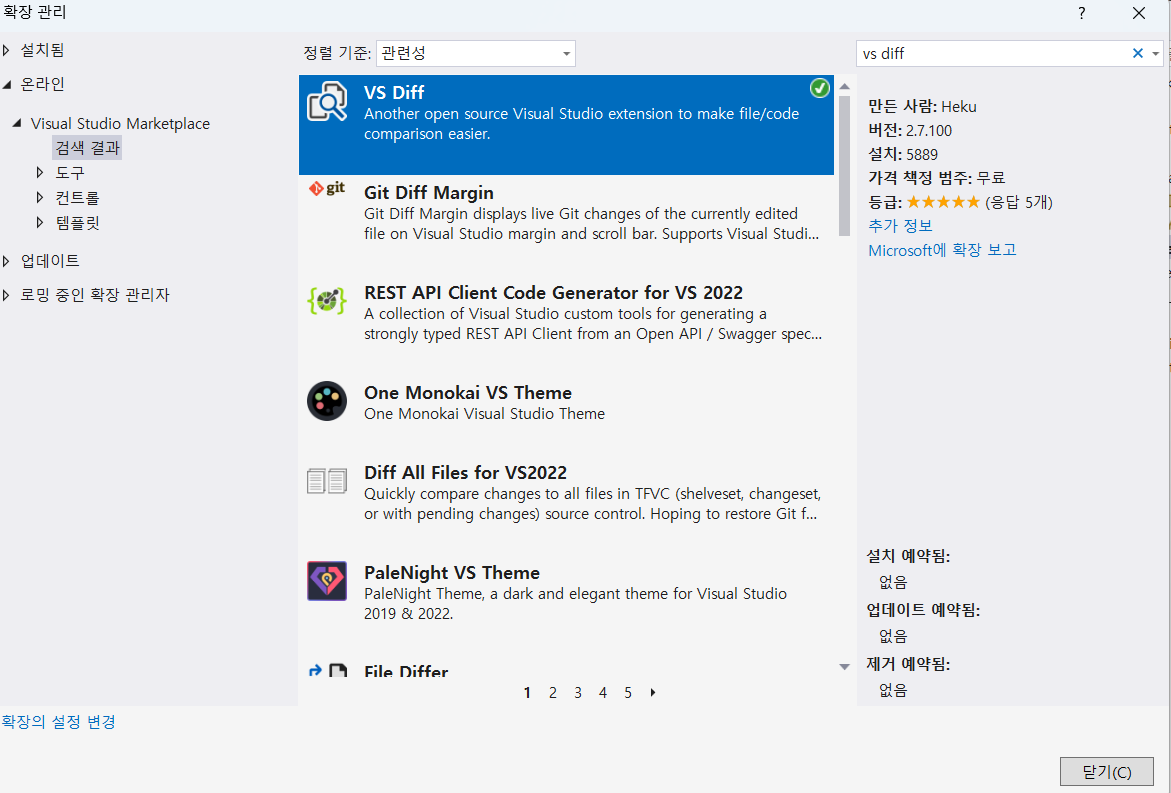Click the results list scroll down arrow
1171x793 pixels.
[845, 667]
